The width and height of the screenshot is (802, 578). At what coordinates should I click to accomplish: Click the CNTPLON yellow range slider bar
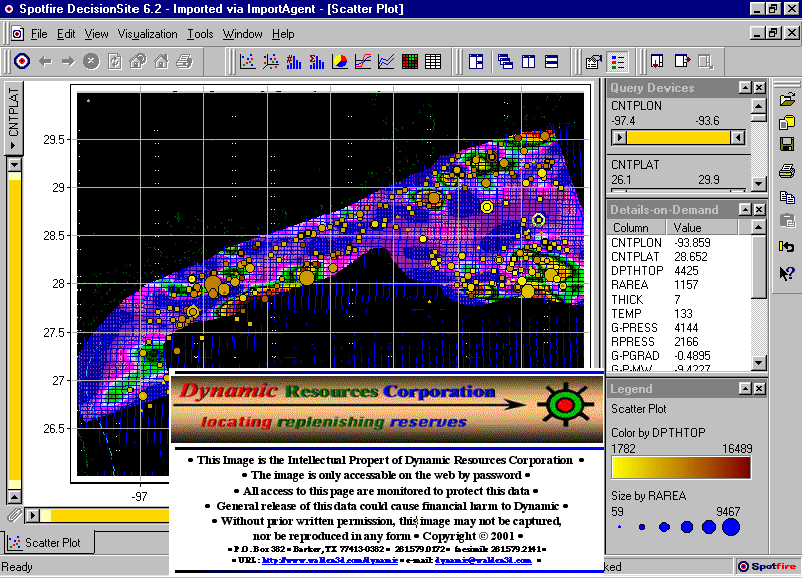point(680,137)
